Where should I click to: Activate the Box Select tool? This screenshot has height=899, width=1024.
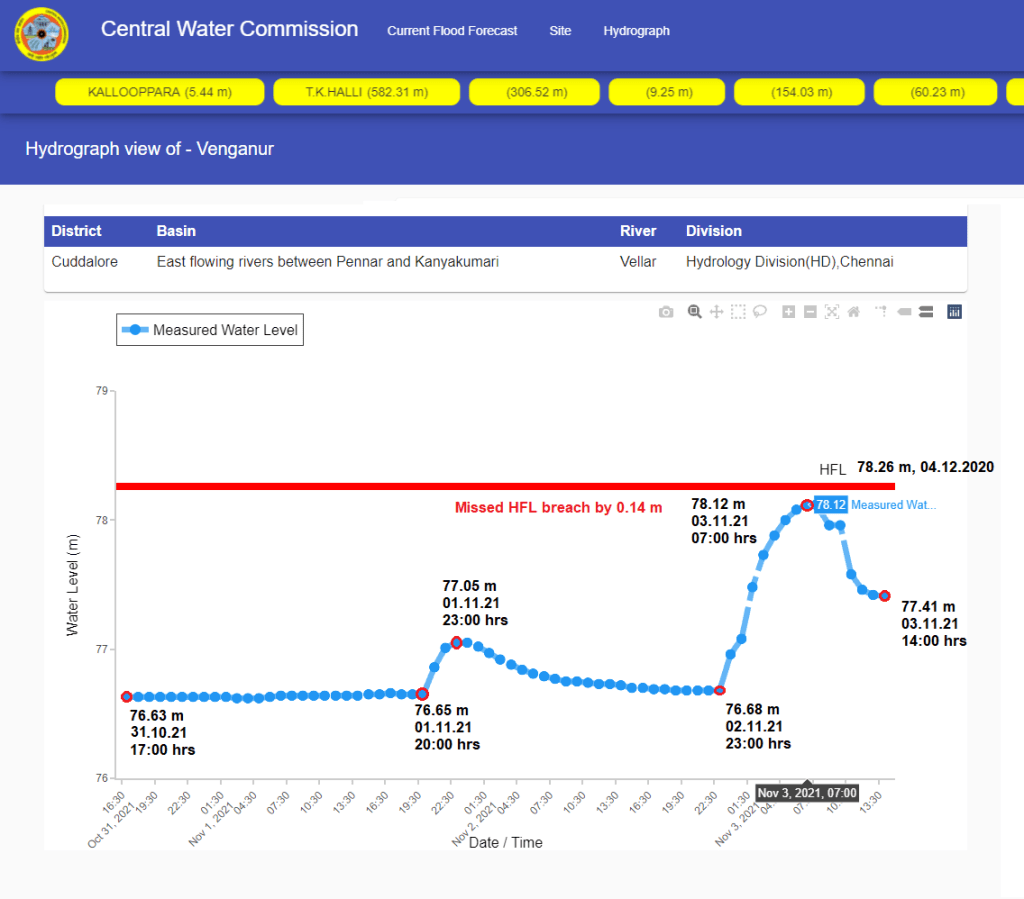click(738, 312)
